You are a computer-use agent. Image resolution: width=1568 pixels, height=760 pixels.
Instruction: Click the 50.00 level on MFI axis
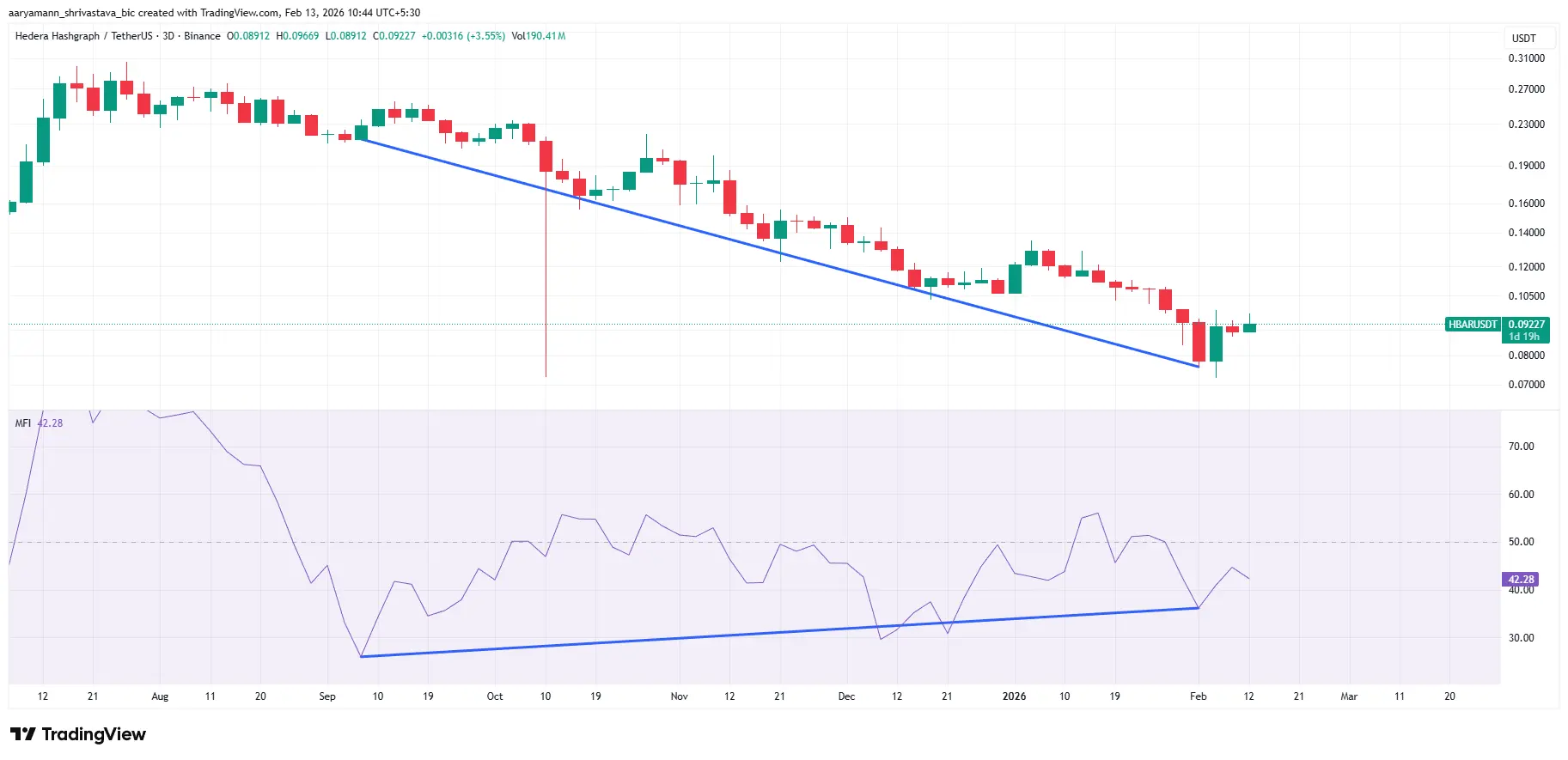pyautogui.click(x=1521, y=542)
